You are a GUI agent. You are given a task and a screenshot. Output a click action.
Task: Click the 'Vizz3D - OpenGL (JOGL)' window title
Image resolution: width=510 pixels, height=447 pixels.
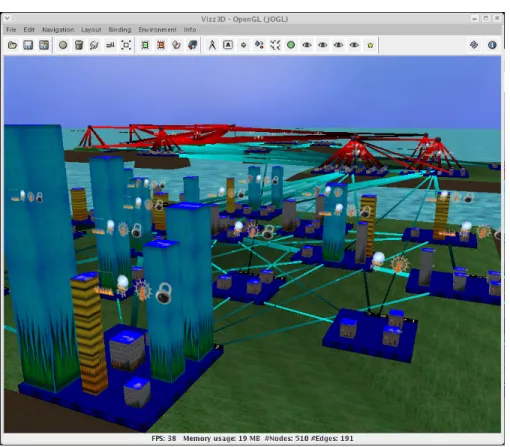point(244,19)
